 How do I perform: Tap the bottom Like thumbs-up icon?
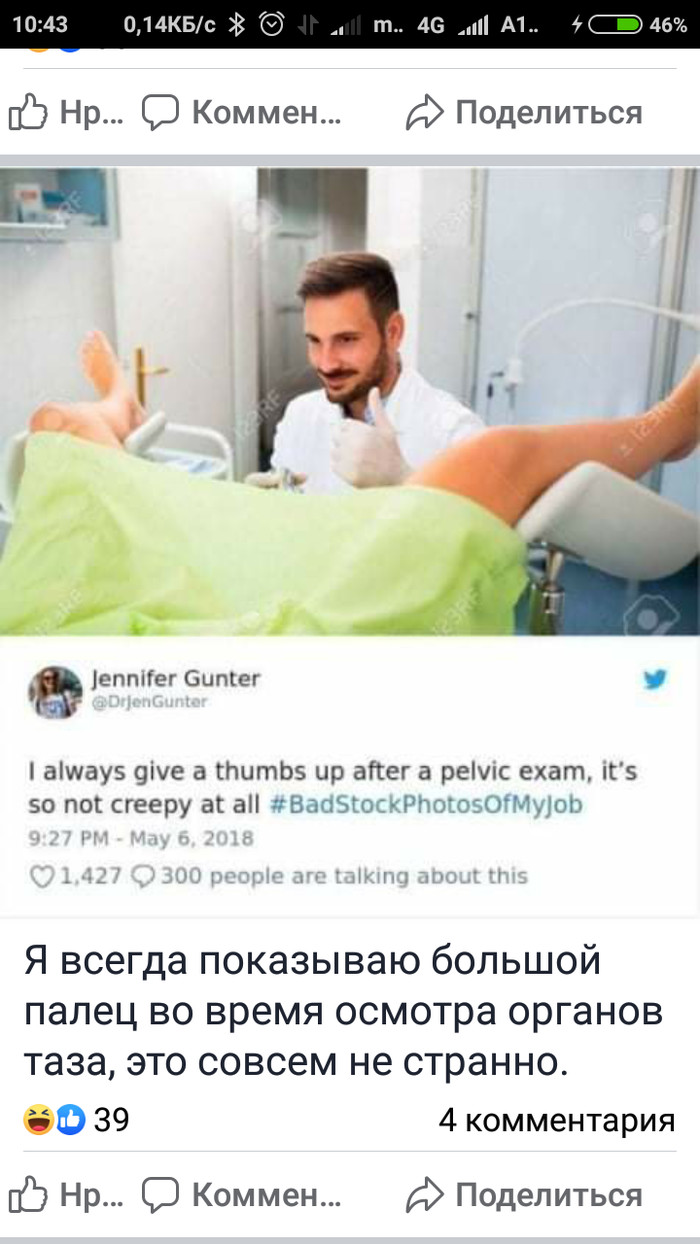[x=27, y=1195]
